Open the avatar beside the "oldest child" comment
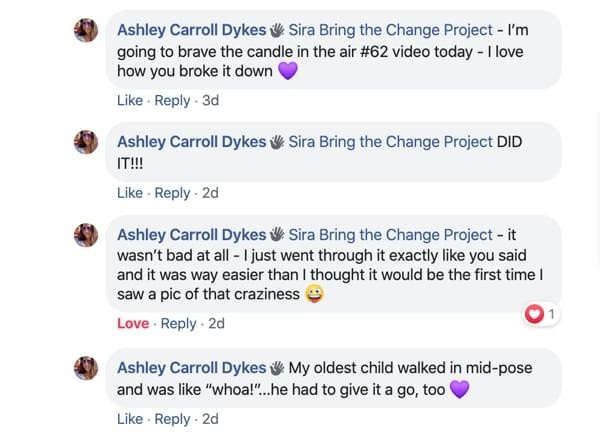This screenshot has height=438, width=600. pos(87,369)
